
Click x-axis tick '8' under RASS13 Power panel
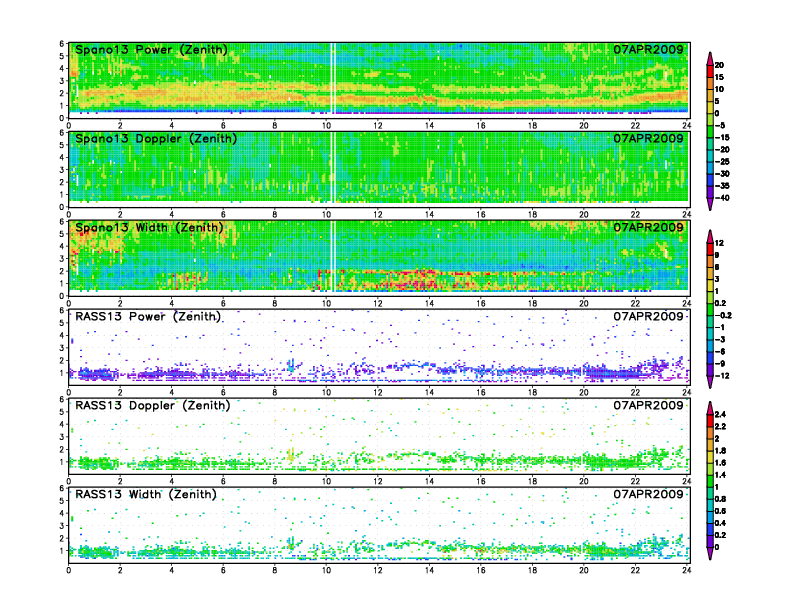tap(274, 392)
